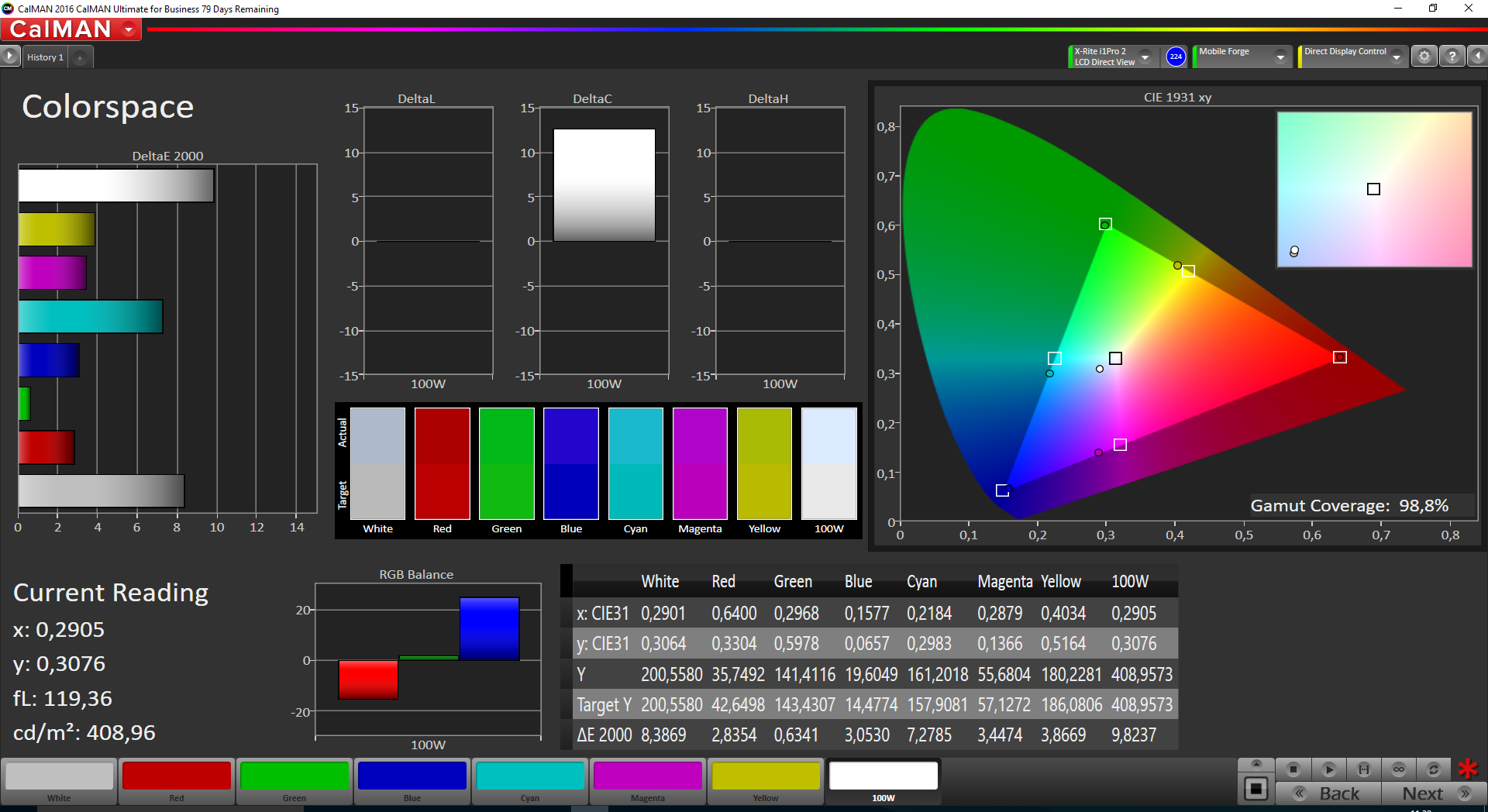Click the White column header in data table

(x=660, y=582)
